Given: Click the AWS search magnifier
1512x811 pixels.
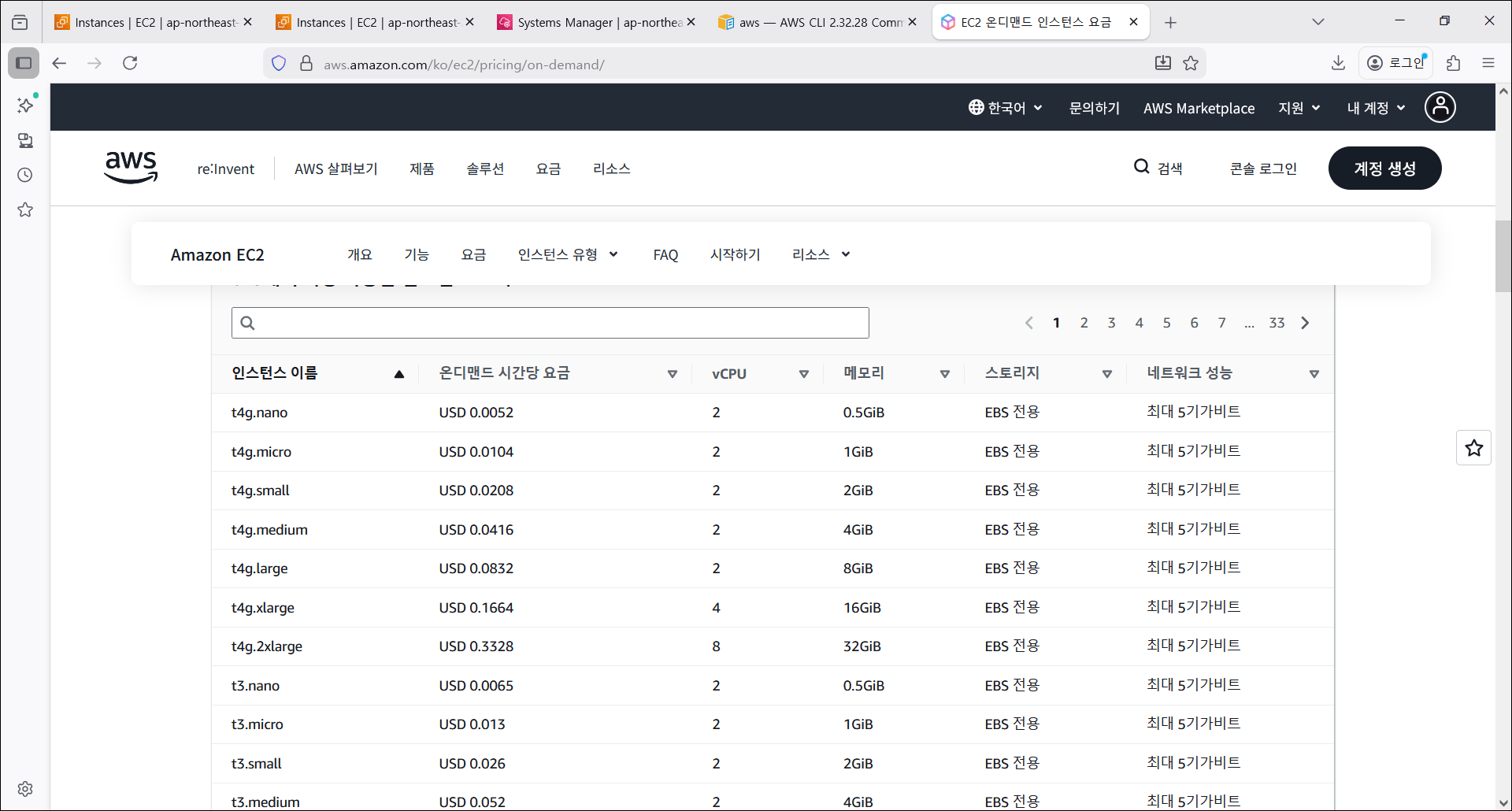Looking at the screenshot, I should click(x=1141, y=167).
